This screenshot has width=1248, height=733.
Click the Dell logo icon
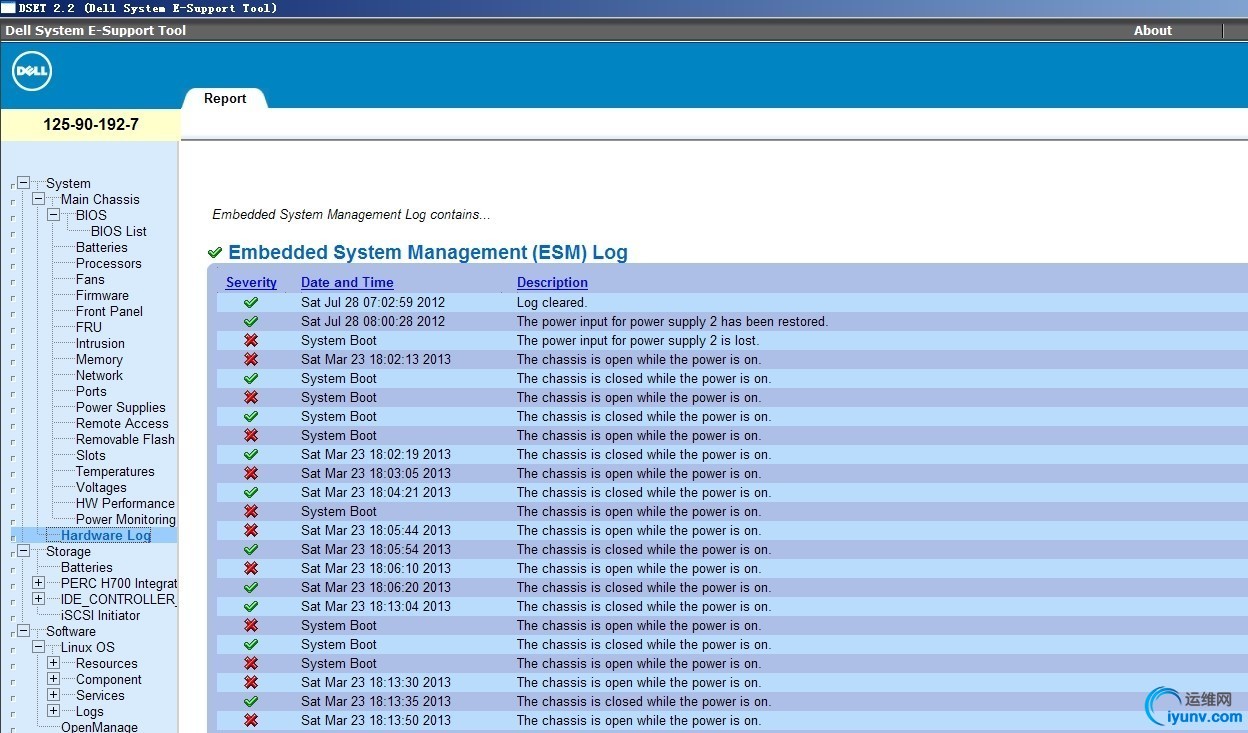point(31,72)
